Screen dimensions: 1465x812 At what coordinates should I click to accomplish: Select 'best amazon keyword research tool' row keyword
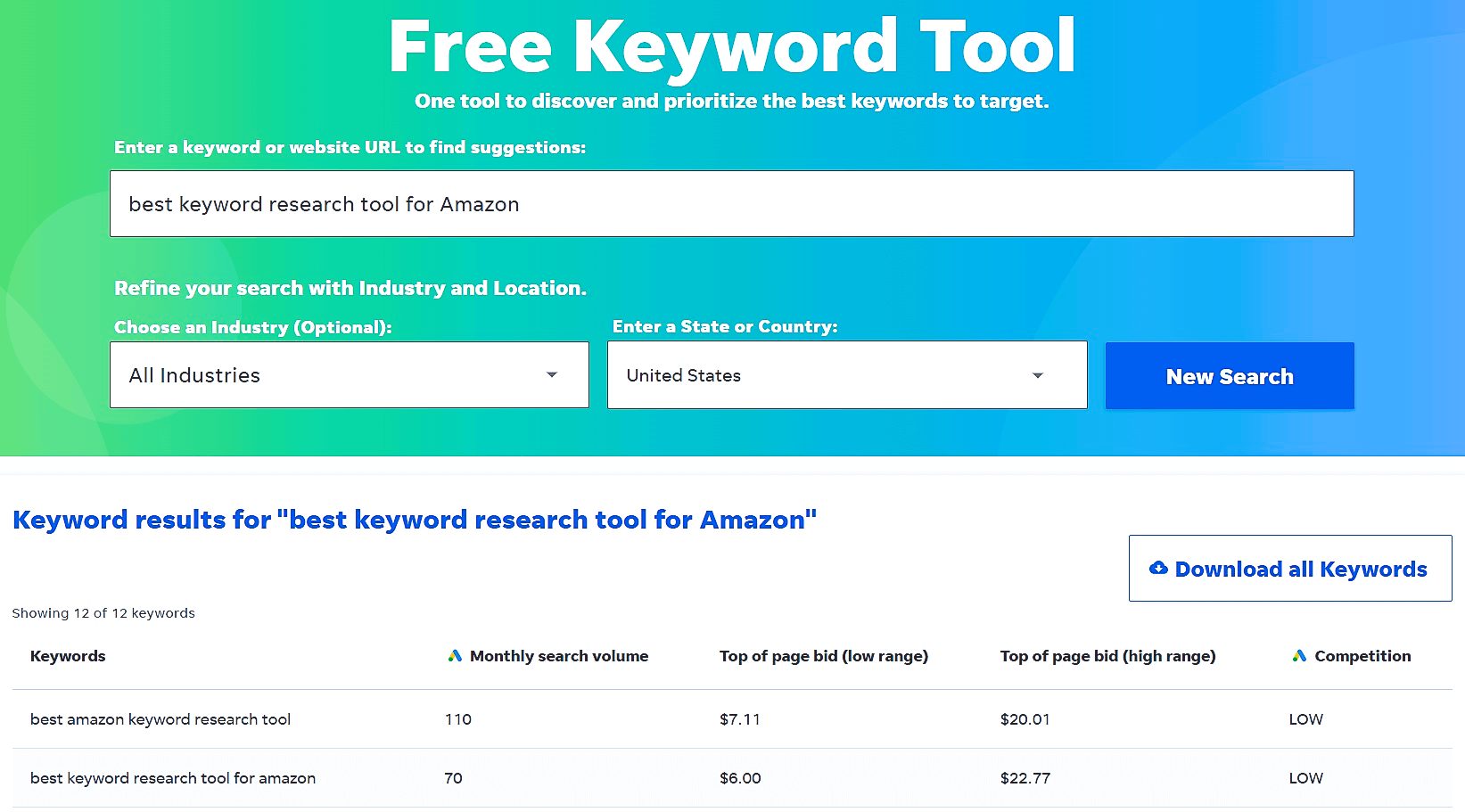pyautogui.click(x=160, y=719)
